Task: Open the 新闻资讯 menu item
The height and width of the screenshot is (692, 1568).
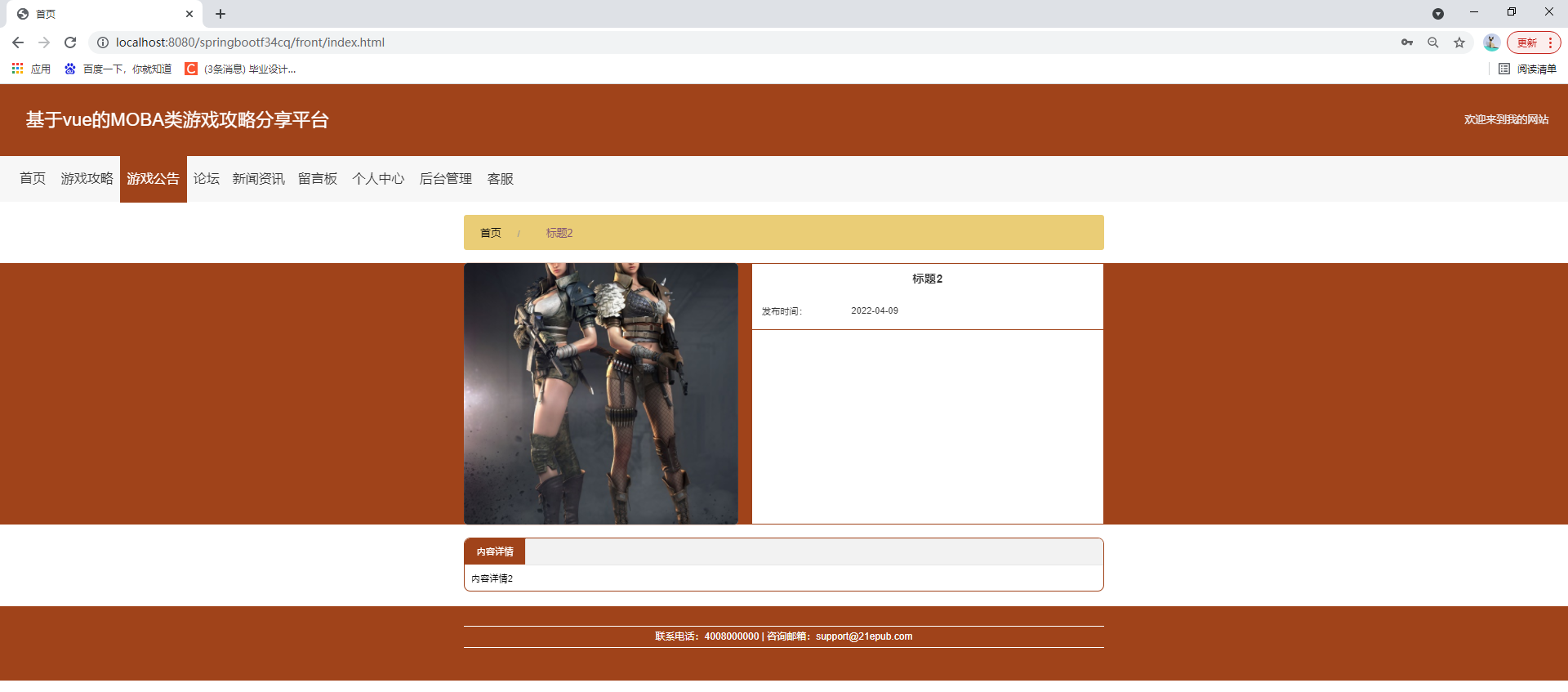Action: (259, 179)
